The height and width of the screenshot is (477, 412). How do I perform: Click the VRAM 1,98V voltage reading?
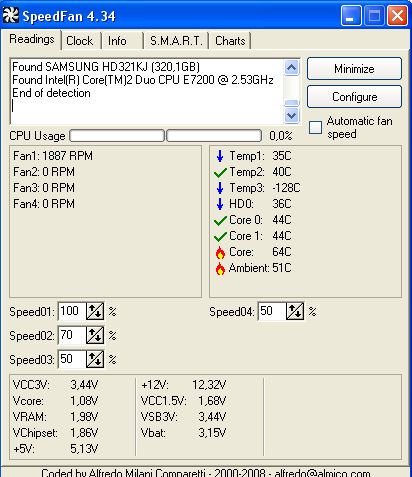(x=55, y=417)
